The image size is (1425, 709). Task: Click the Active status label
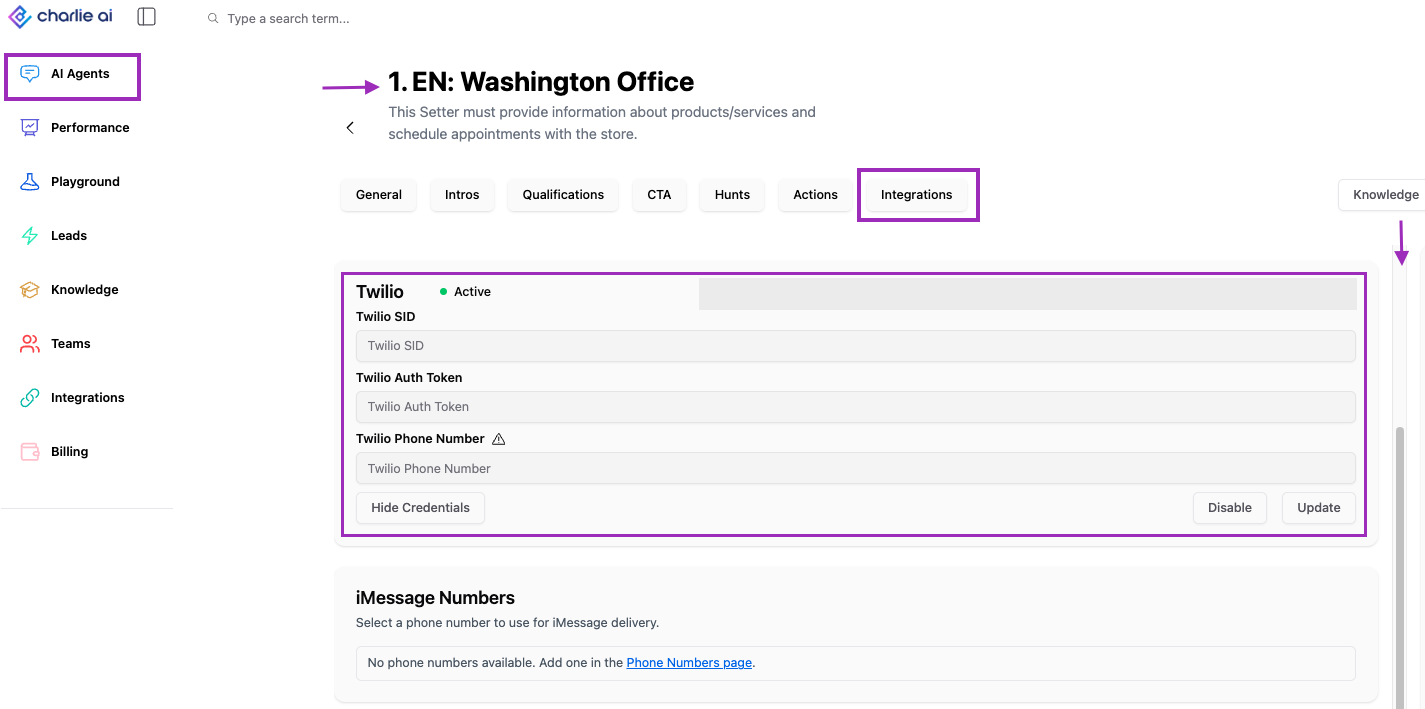(472, 292)
